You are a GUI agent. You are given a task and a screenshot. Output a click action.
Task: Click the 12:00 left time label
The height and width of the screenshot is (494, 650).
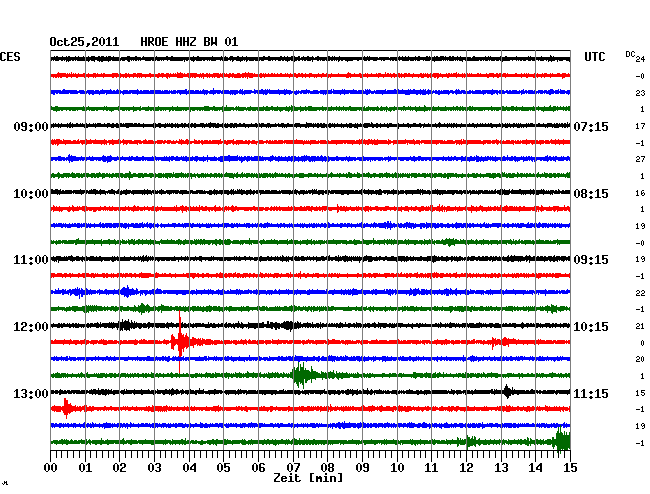(31, 327)
